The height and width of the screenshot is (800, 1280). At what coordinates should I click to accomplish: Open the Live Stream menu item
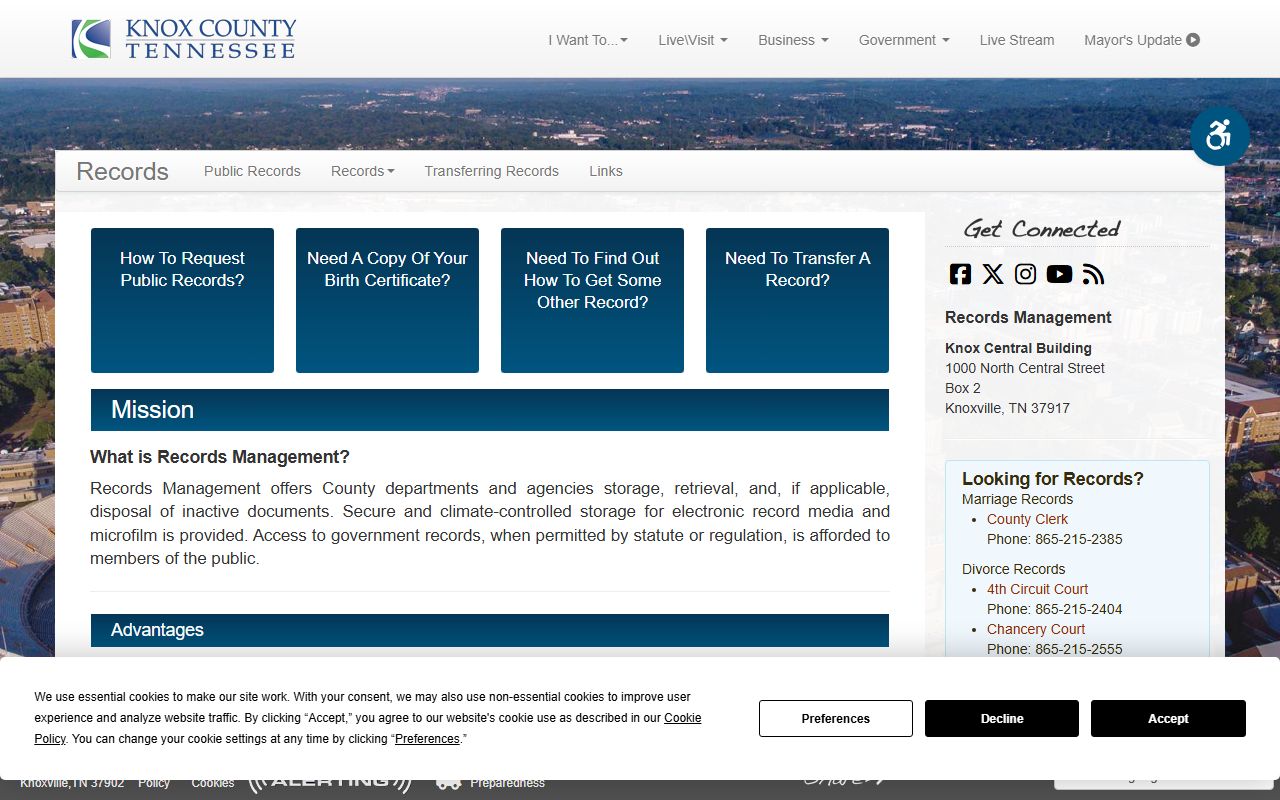tap(1017, 40)
